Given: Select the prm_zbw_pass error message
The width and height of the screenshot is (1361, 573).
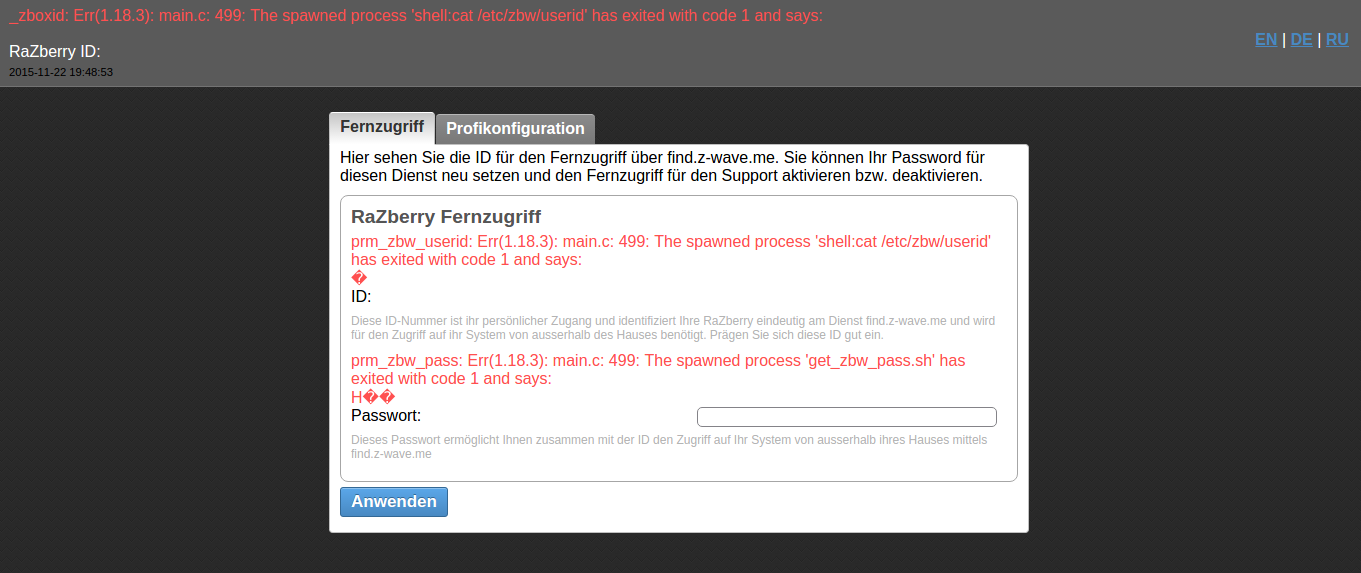Looking at the screenshot, I should (657, 369).
